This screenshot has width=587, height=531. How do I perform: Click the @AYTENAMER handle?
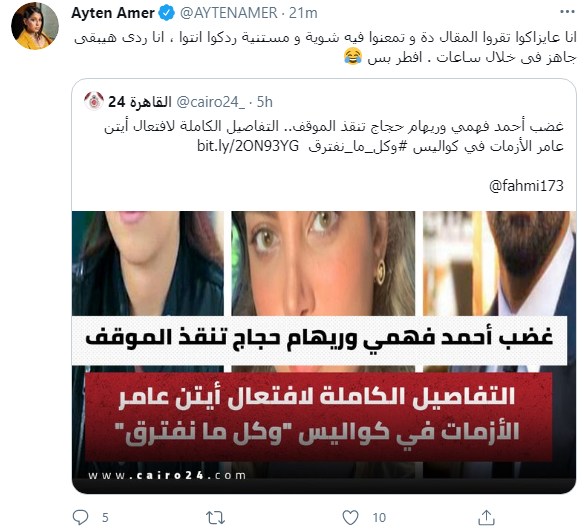point(229,13)
